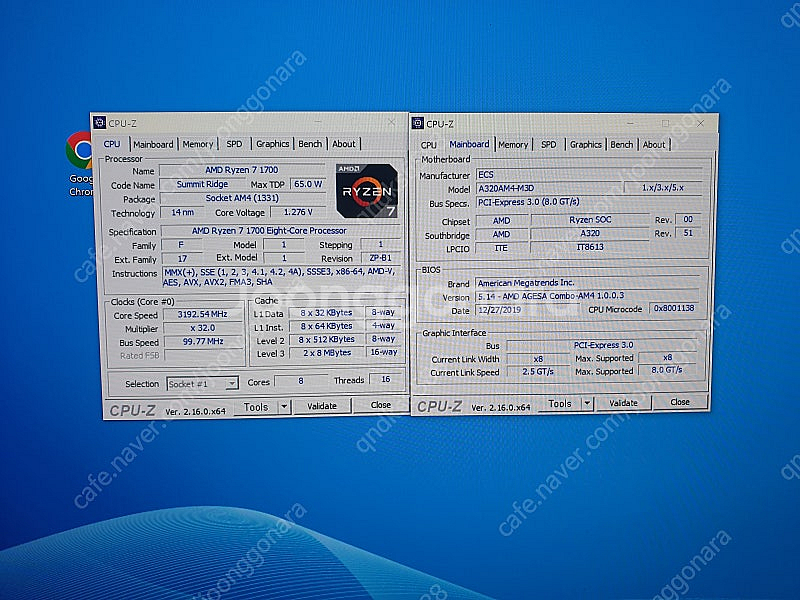Click the Close button in the left window

(380, 406)
